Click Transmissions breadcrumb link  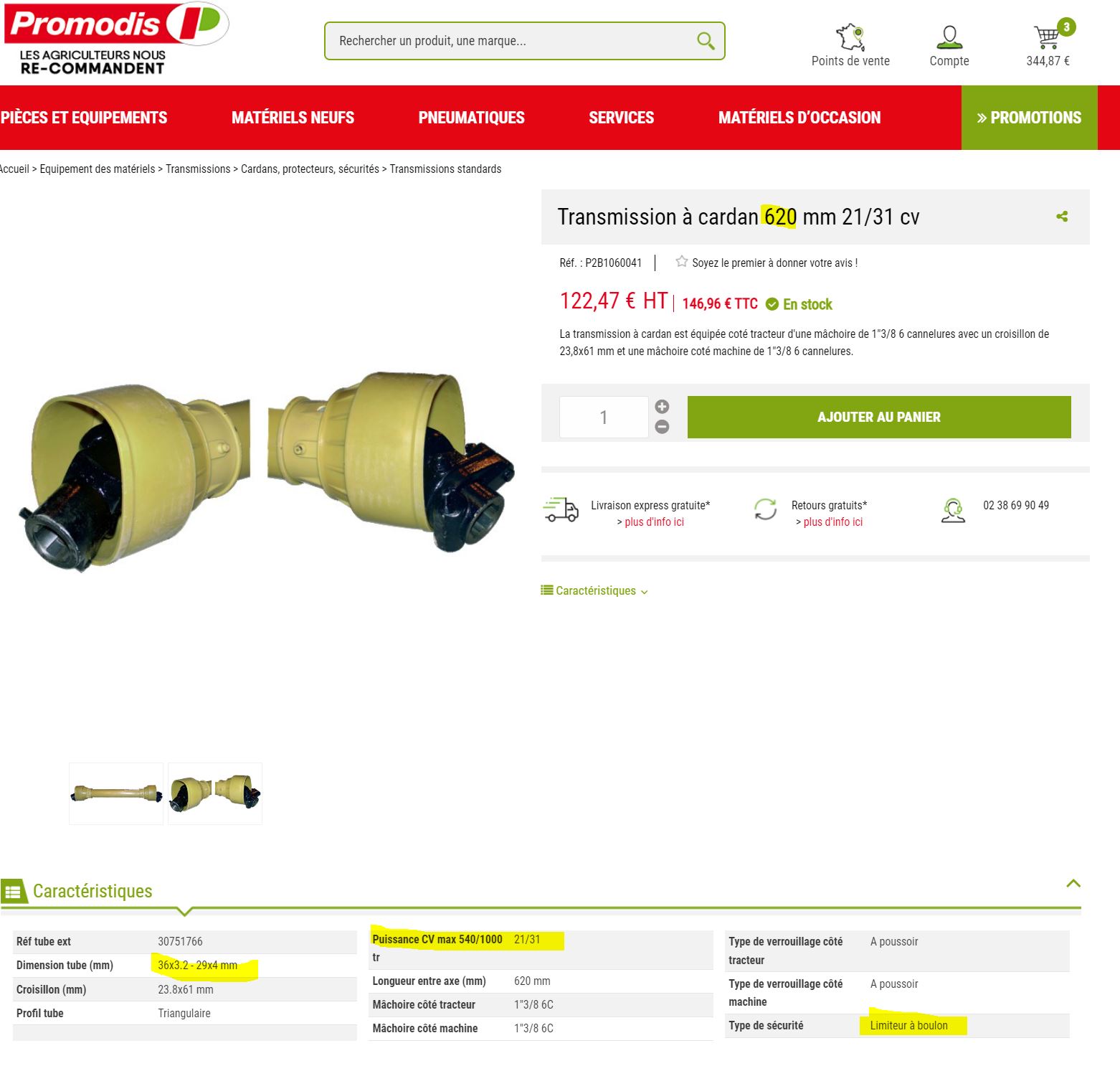[x=198, y=169]
